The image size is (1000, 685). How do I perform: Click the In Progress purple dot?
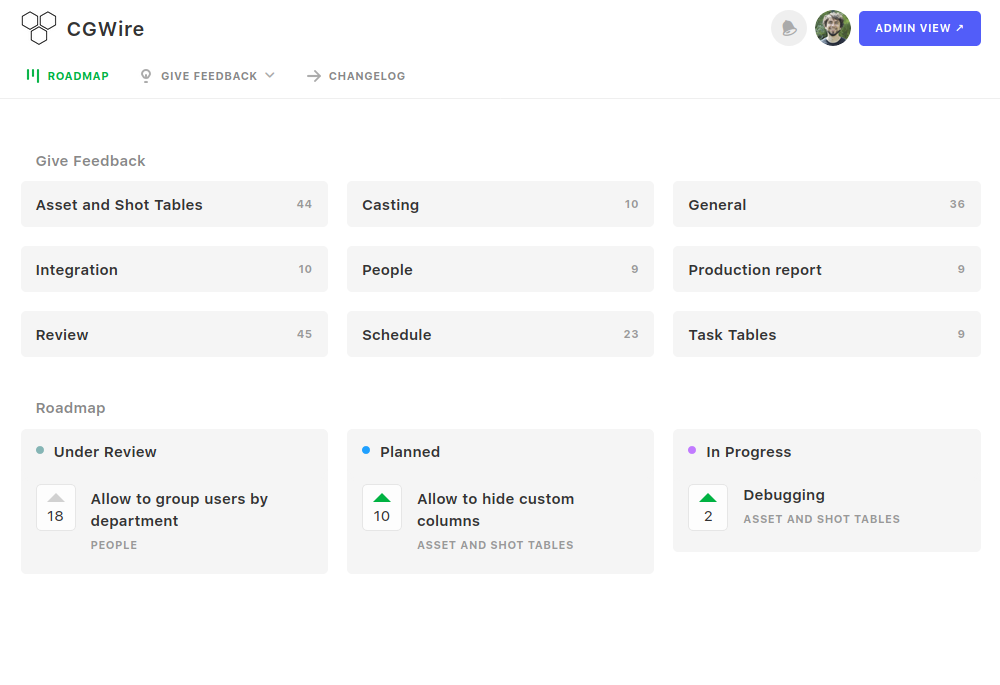[x=692, y=451]
